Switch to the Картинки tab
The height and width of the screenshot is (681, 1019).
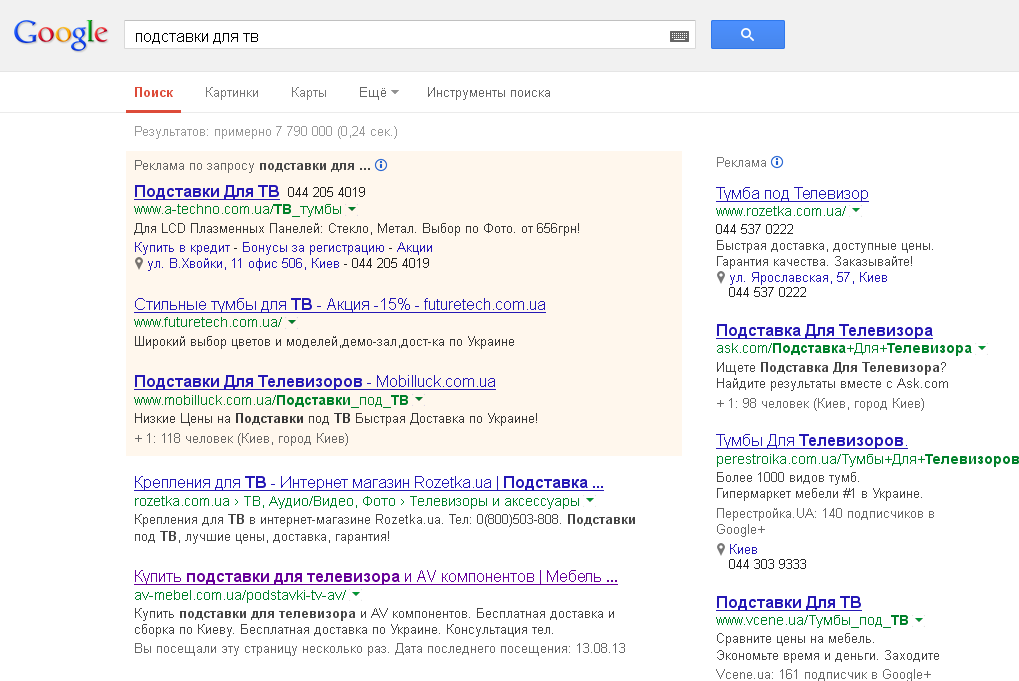pyautogui.click(x=231, y=93)
